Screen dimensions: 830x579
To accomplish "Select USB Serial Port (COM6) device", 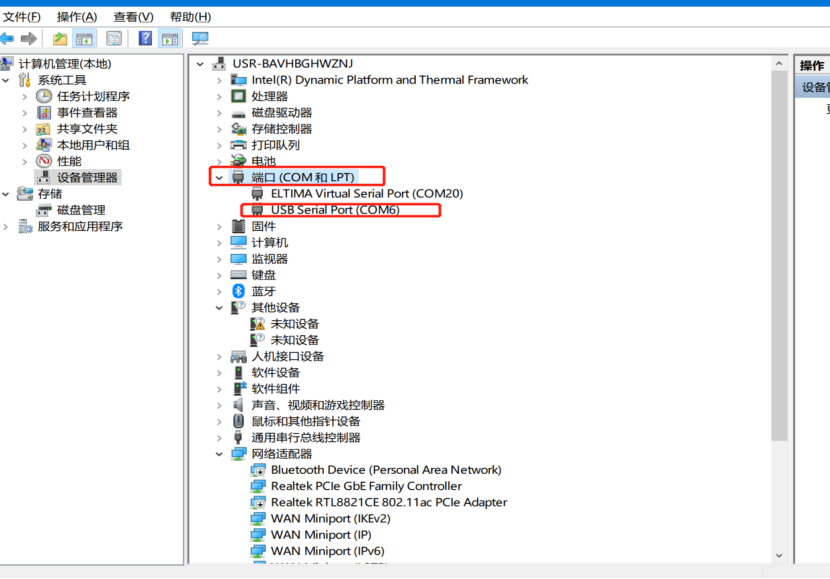I will pyautogui.click(x=334, y=210).
